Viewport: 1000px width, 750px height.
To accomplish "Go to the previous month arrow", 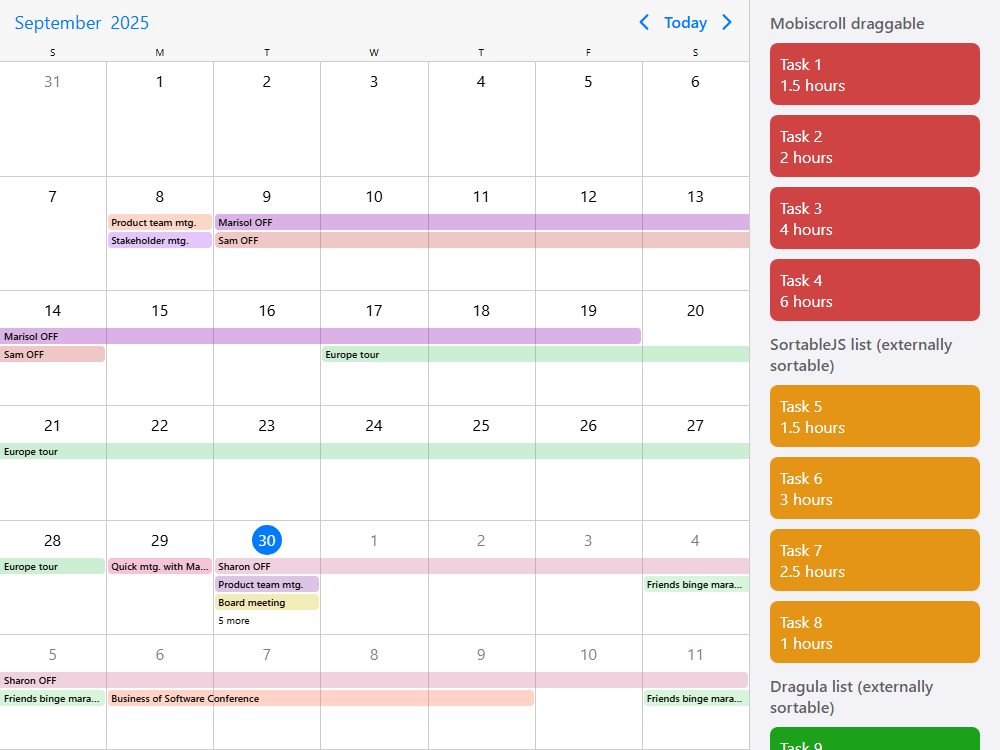I will [644, 22].
